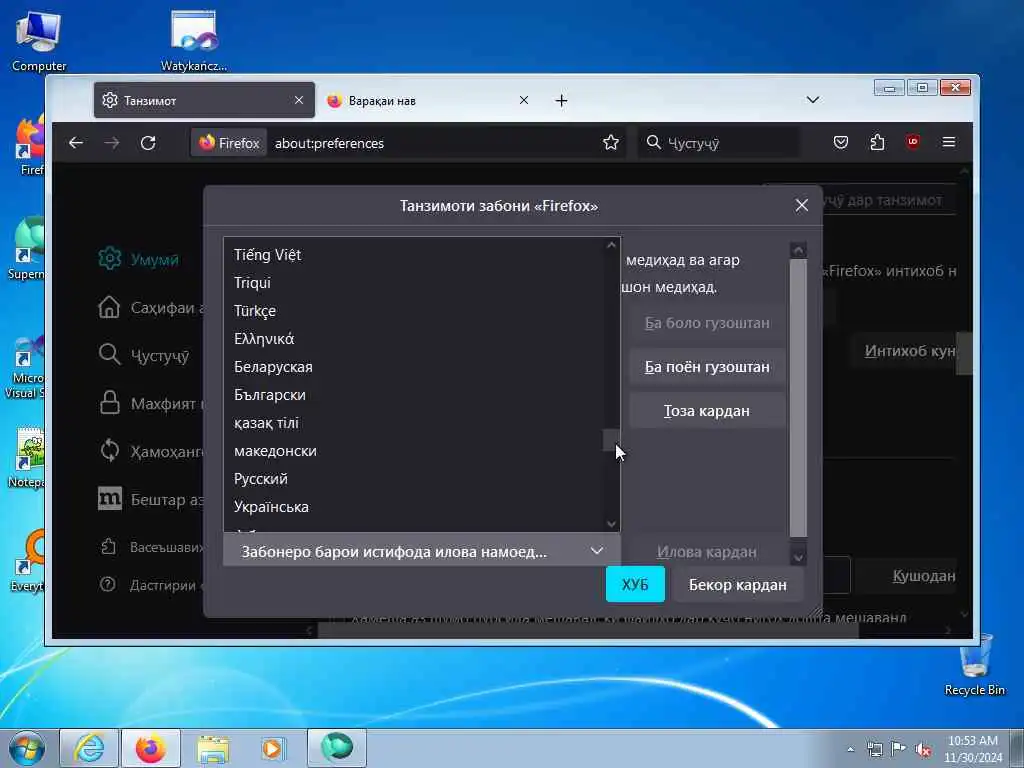Click the Firefox identity box in address bar
Image resolution: width=1024 pixels, height=768 pixels.
(x=229, y=142)
